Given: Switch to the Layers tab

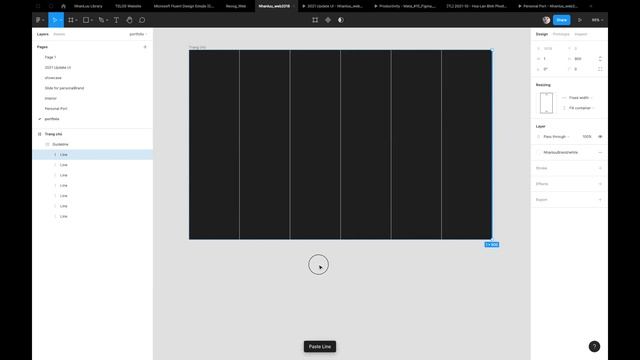Looking at the screenshot, I should click(x=42, y=34).
